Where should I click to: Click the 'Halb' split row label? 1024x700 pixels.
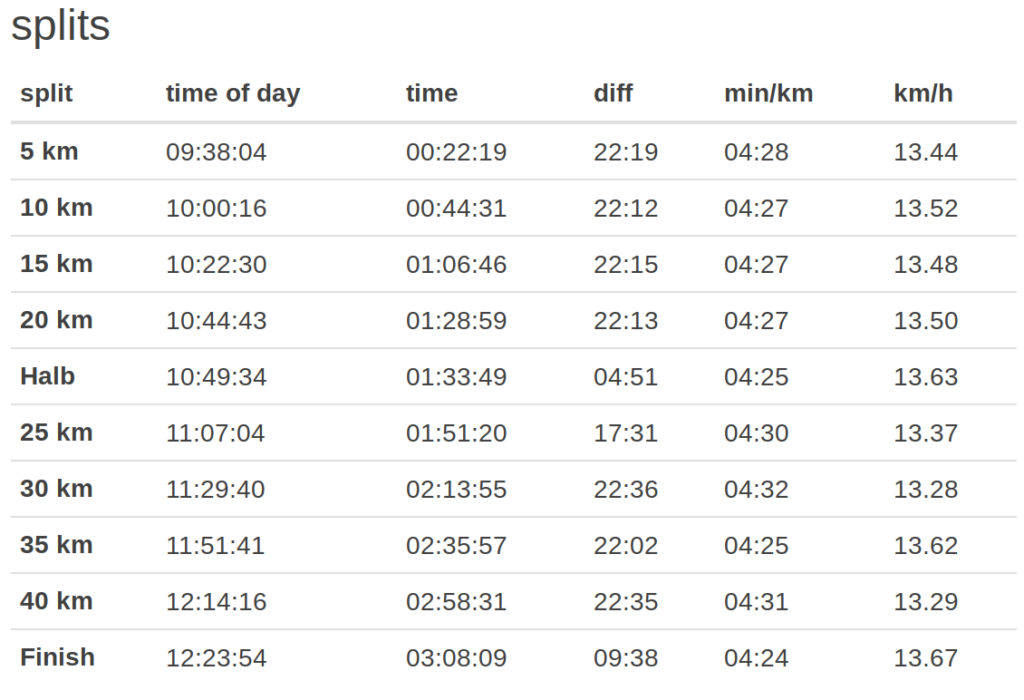(x=47, y=377)
